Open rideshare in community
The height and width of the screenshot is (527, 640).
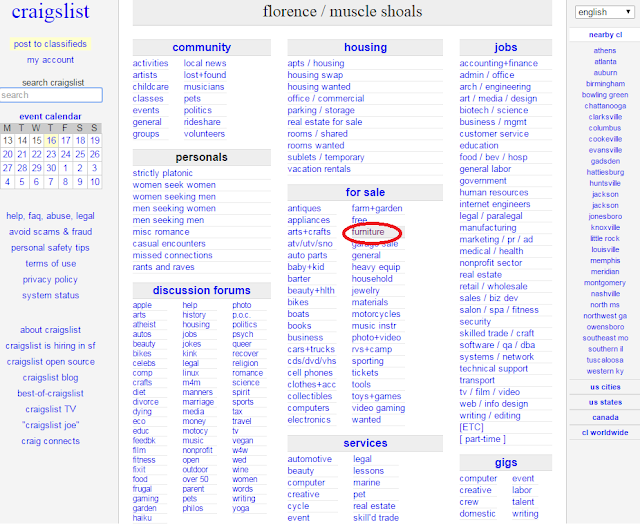click(202, 122)
